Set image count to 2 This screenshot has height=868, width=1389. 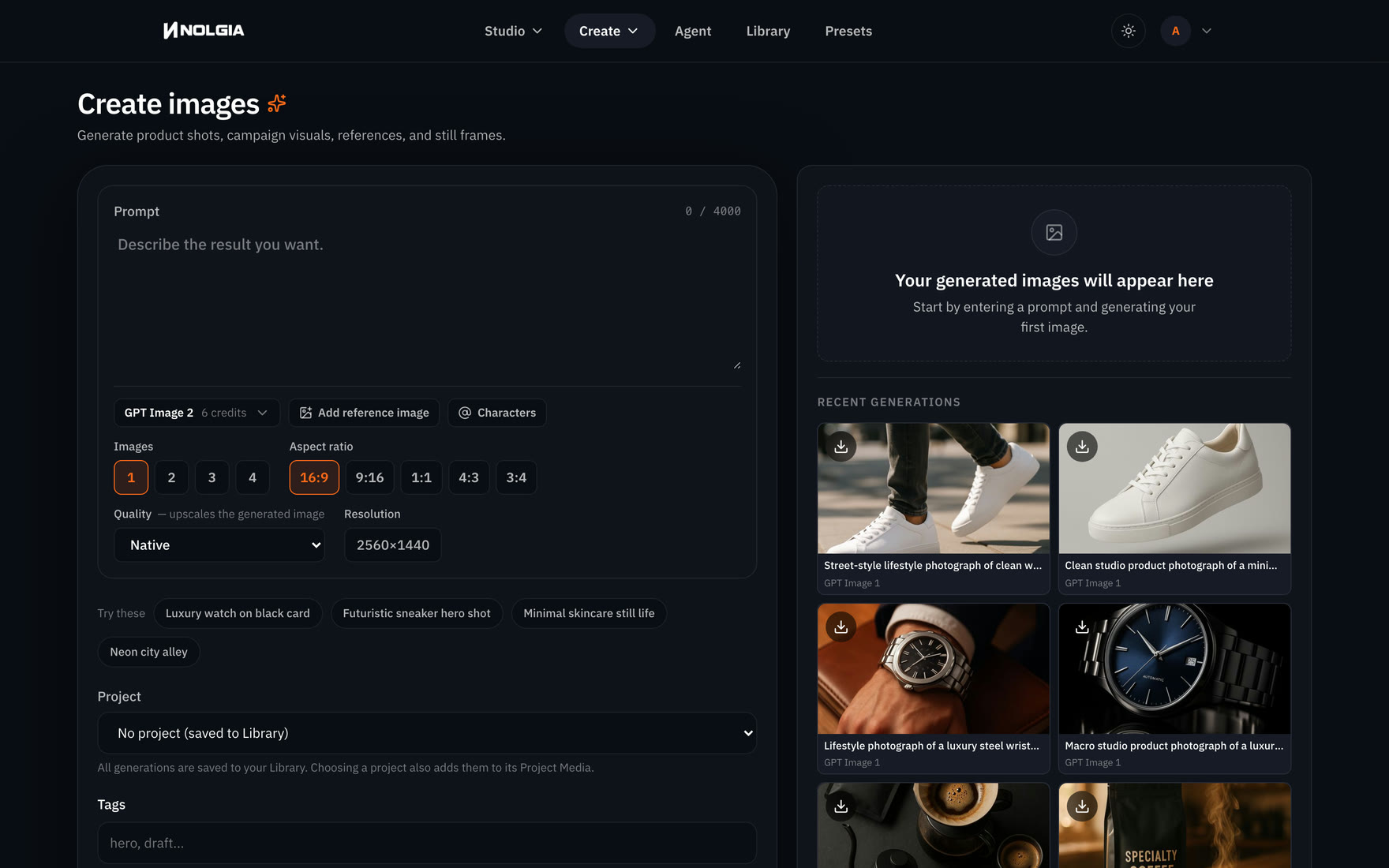(171, 477)
